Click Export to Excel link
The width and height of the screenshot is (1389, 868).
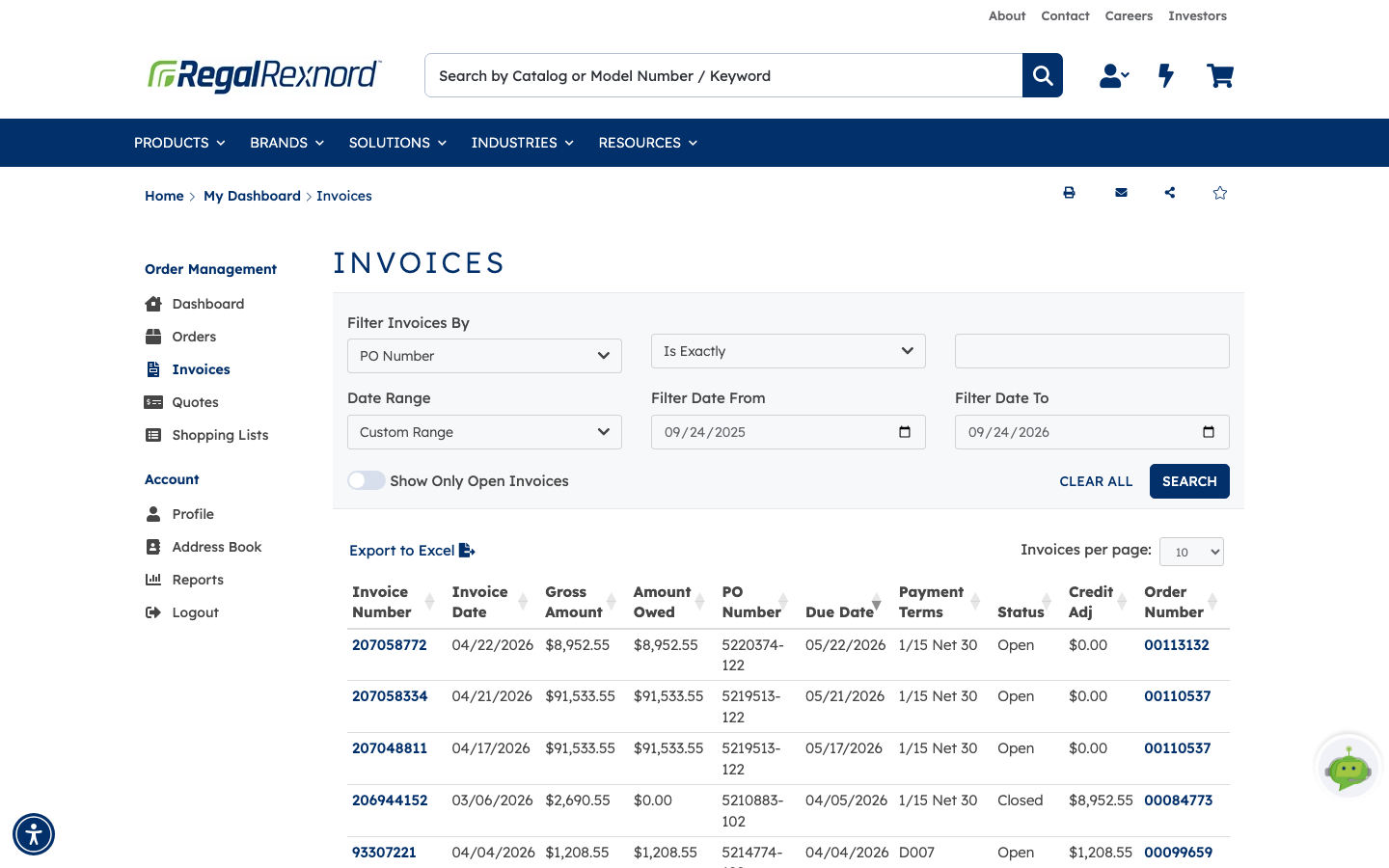pos(412,551)
